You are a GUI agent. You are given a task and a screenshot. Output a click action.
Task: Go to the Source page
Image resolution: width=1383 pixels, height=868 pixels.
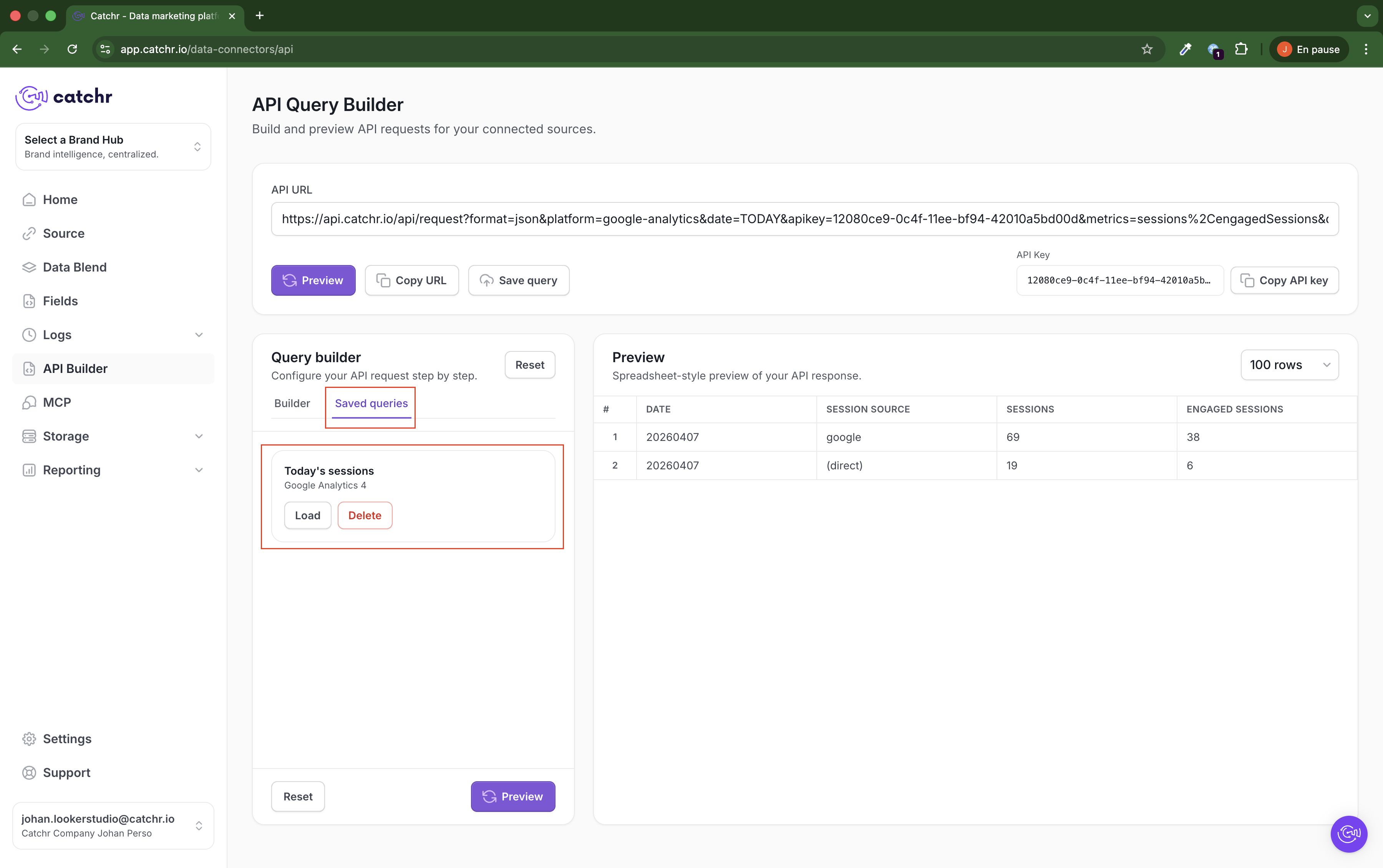click(63, 233)
